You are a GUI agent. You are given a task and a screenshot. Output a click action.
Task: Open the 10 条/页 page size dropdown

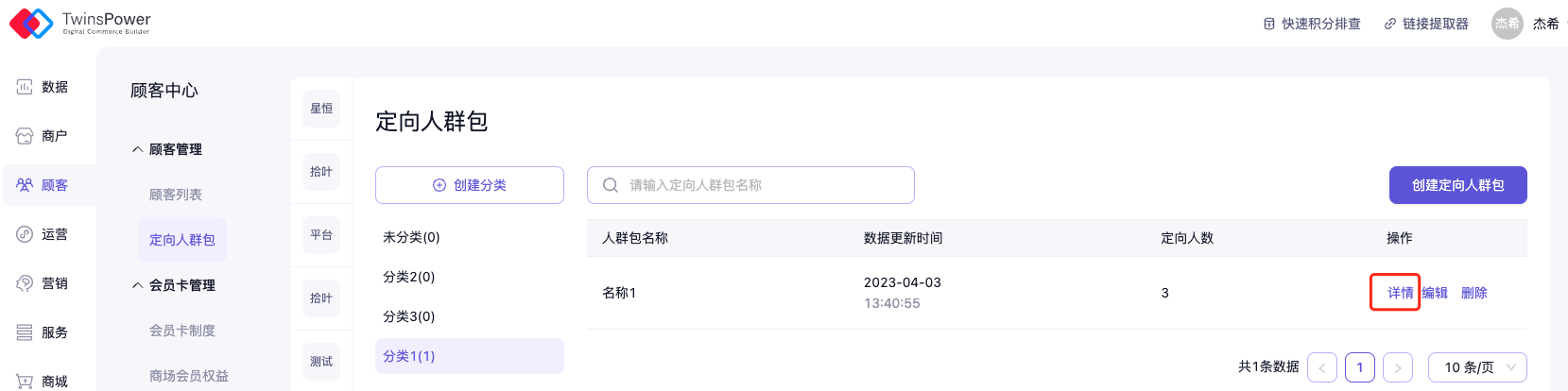[x=1477, y=367]
